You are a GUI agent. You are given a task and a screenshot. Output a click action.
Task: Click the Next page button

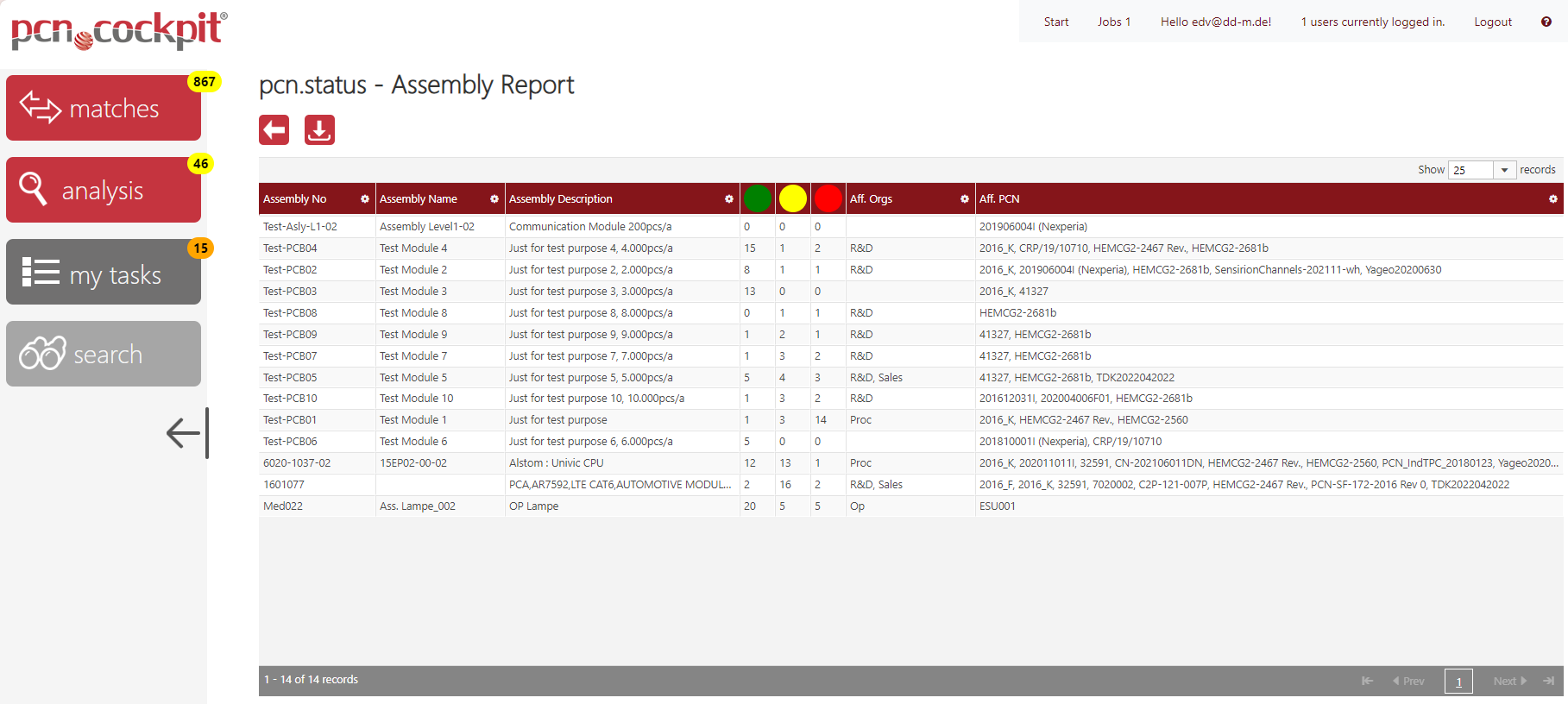click(1510, 681)
